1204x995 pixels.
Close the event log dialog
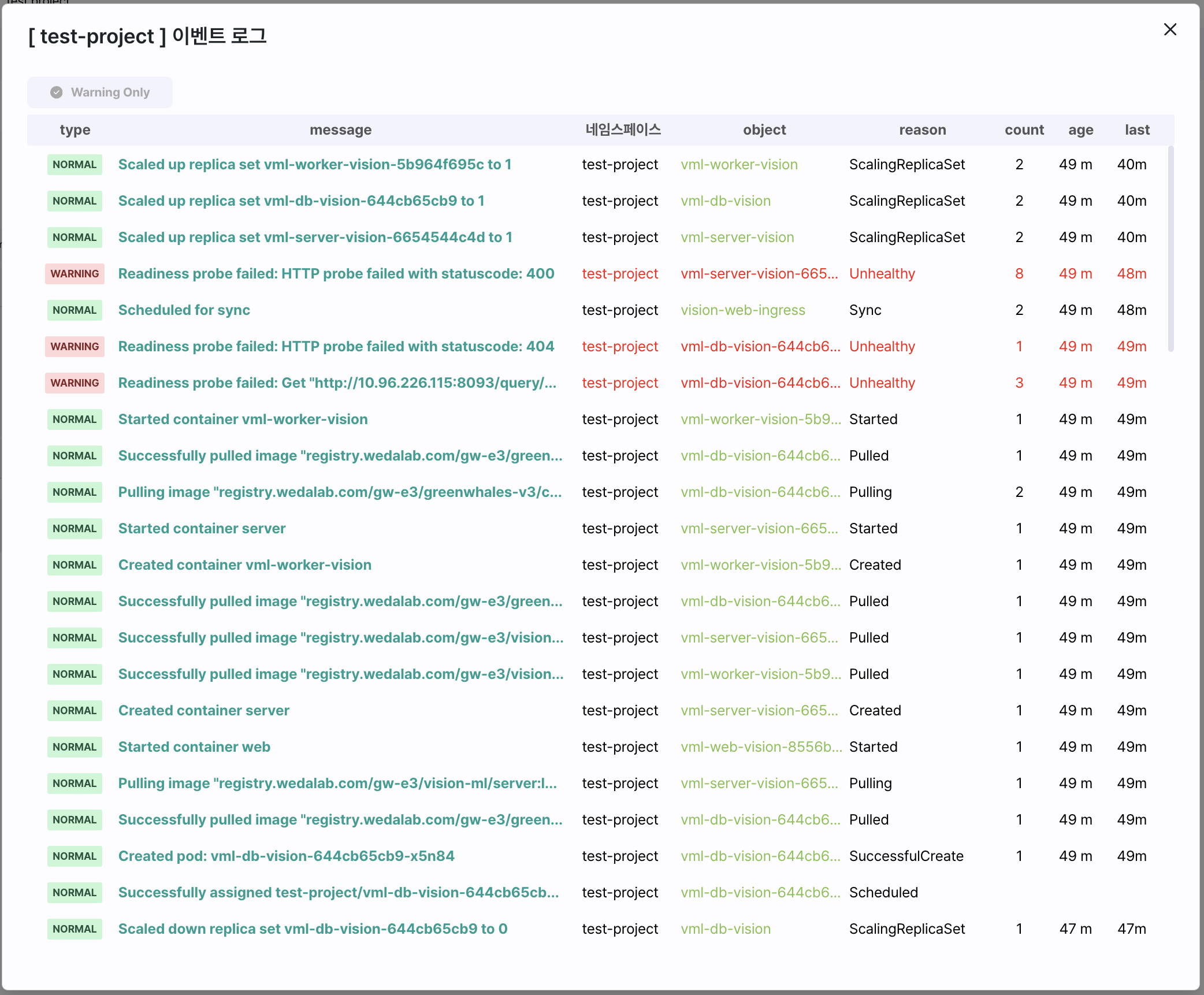pyautogui.click(x=1170, y=29)
